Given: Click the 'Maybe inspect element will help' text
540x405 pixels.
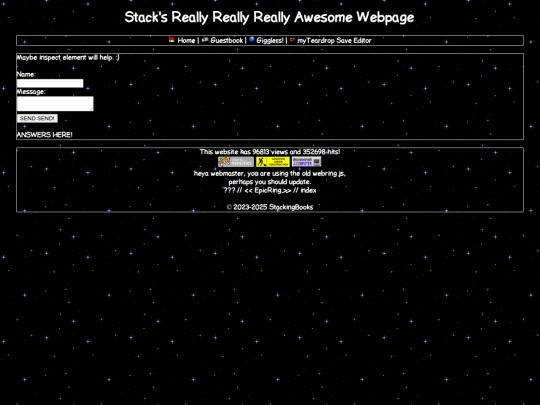Looking at the screenshot, I should pos(68,58).
